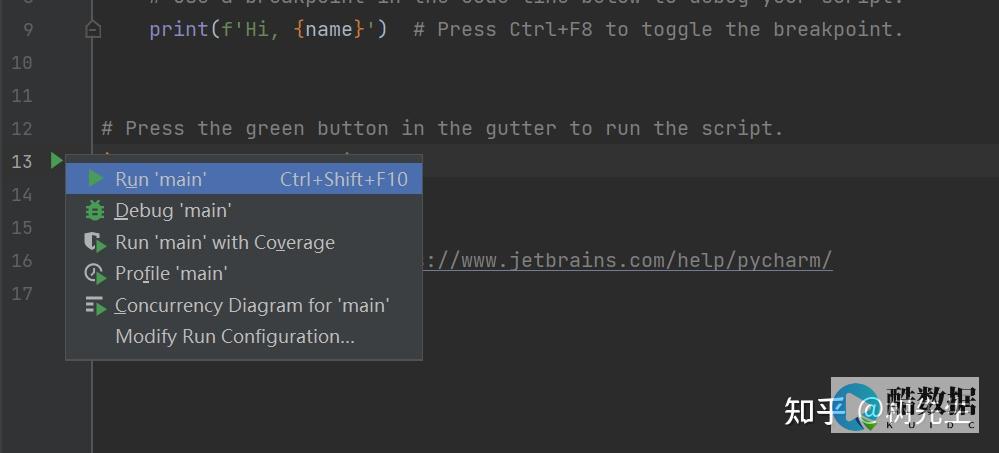Collapse the code block using line 9 fold marker
This screenshot has height=453, width=999.
click(x=93, y=29)
